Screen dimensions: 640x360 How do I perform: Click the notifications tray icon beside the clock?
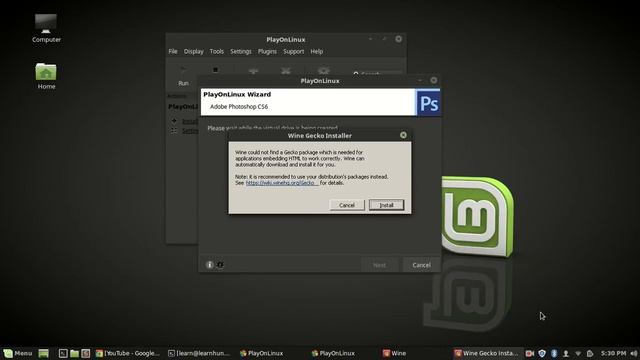coord(590,353)
